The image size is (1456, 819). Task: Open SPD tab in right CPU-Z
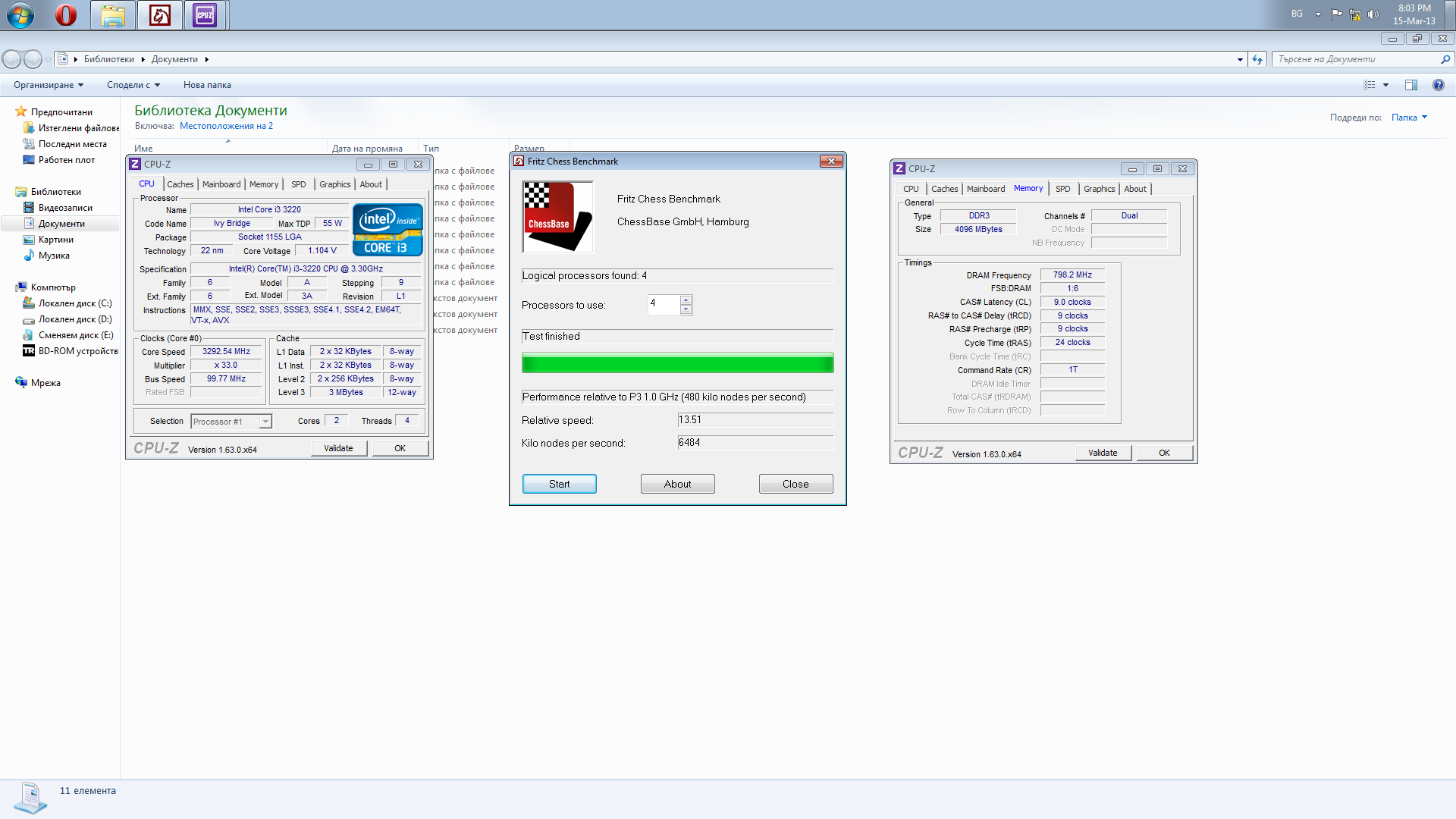[x=1063, y=189]
